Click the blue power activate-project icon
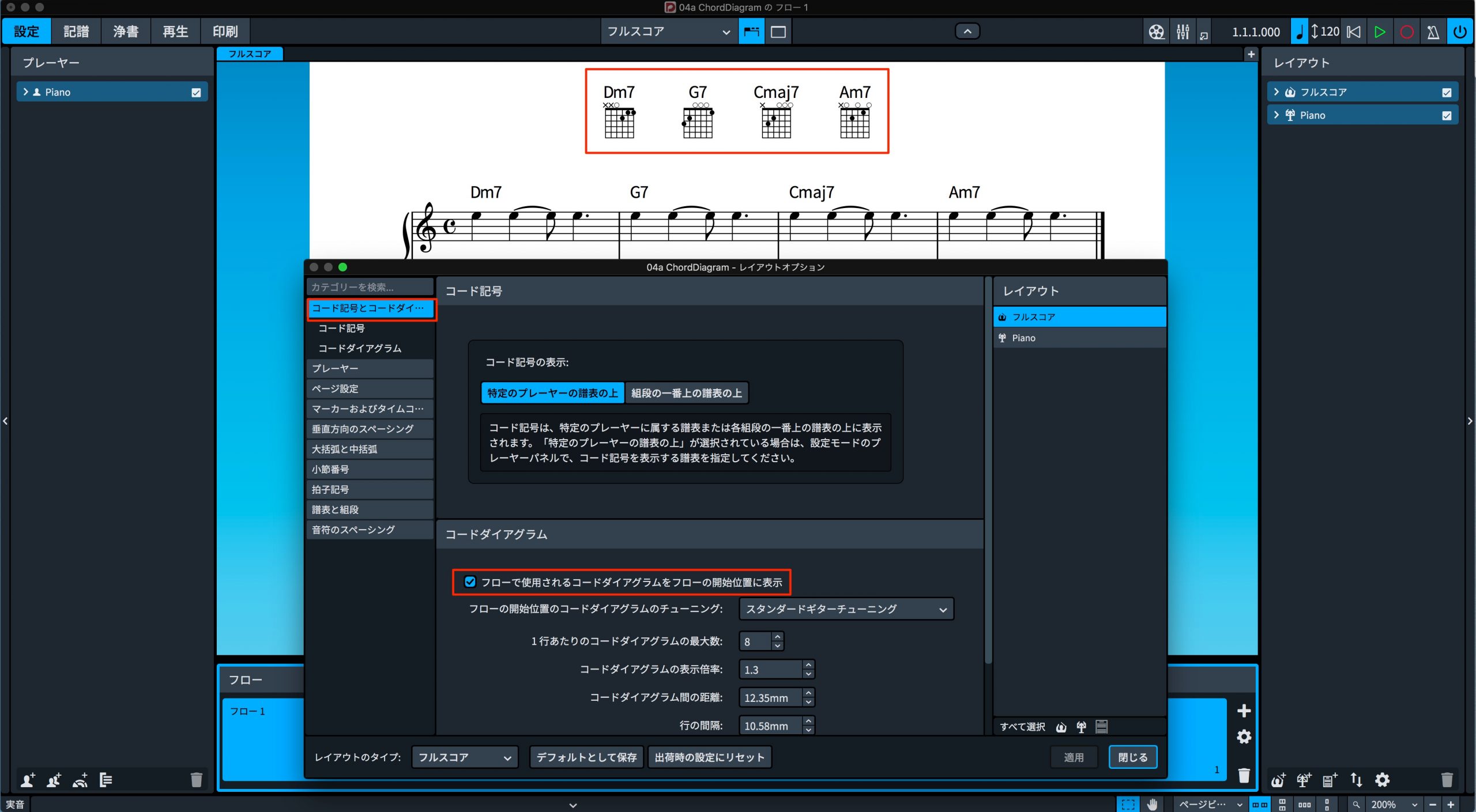1476x812 pixels. [1459, 32]
